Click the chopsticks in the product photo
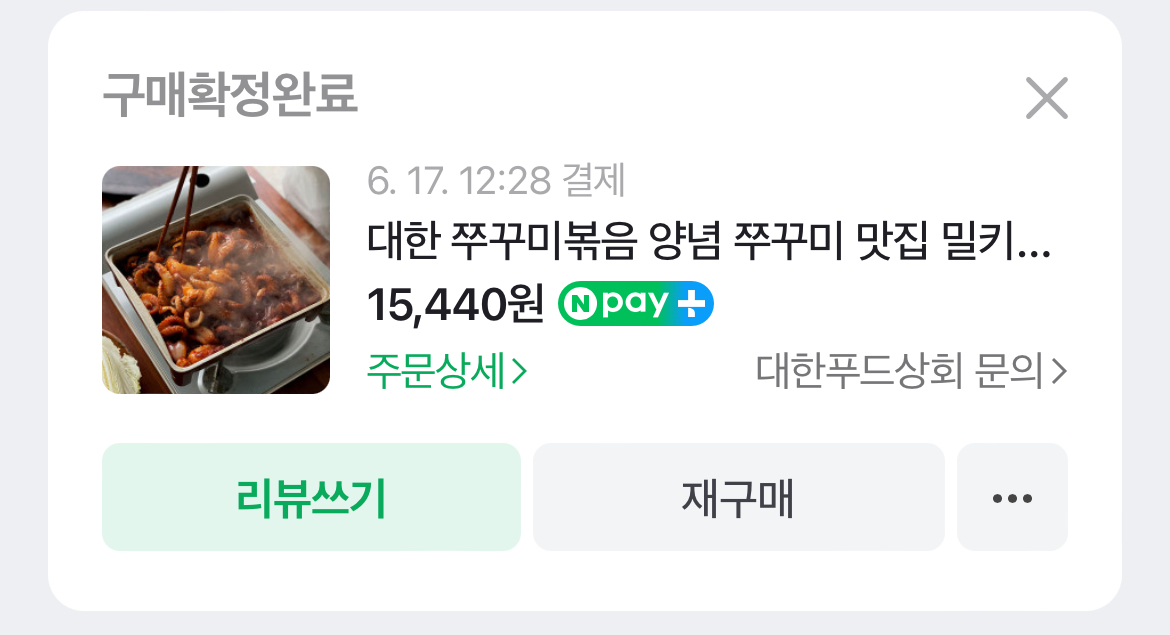 click(179, 209)
